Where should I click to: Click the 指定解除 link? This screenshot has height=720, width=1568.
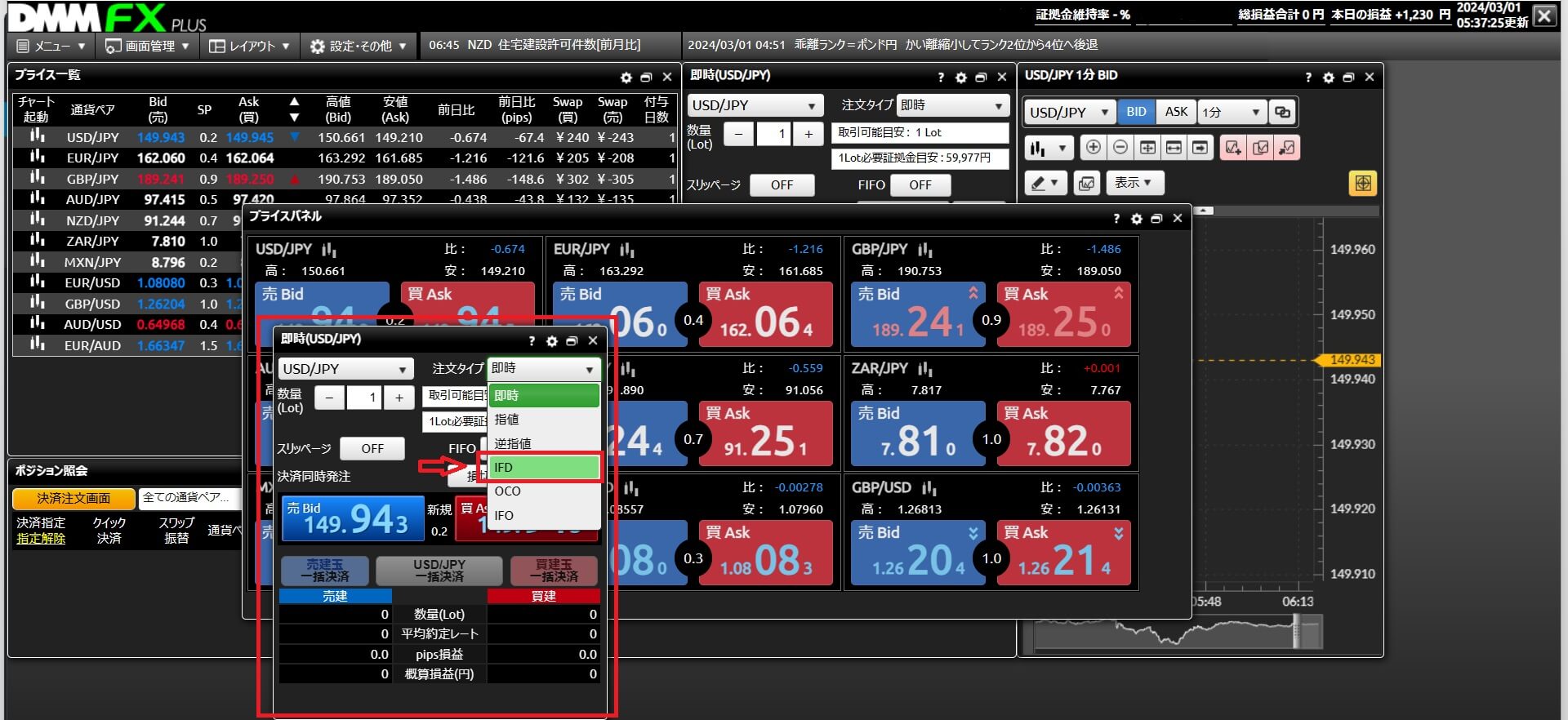pos(41,539)
